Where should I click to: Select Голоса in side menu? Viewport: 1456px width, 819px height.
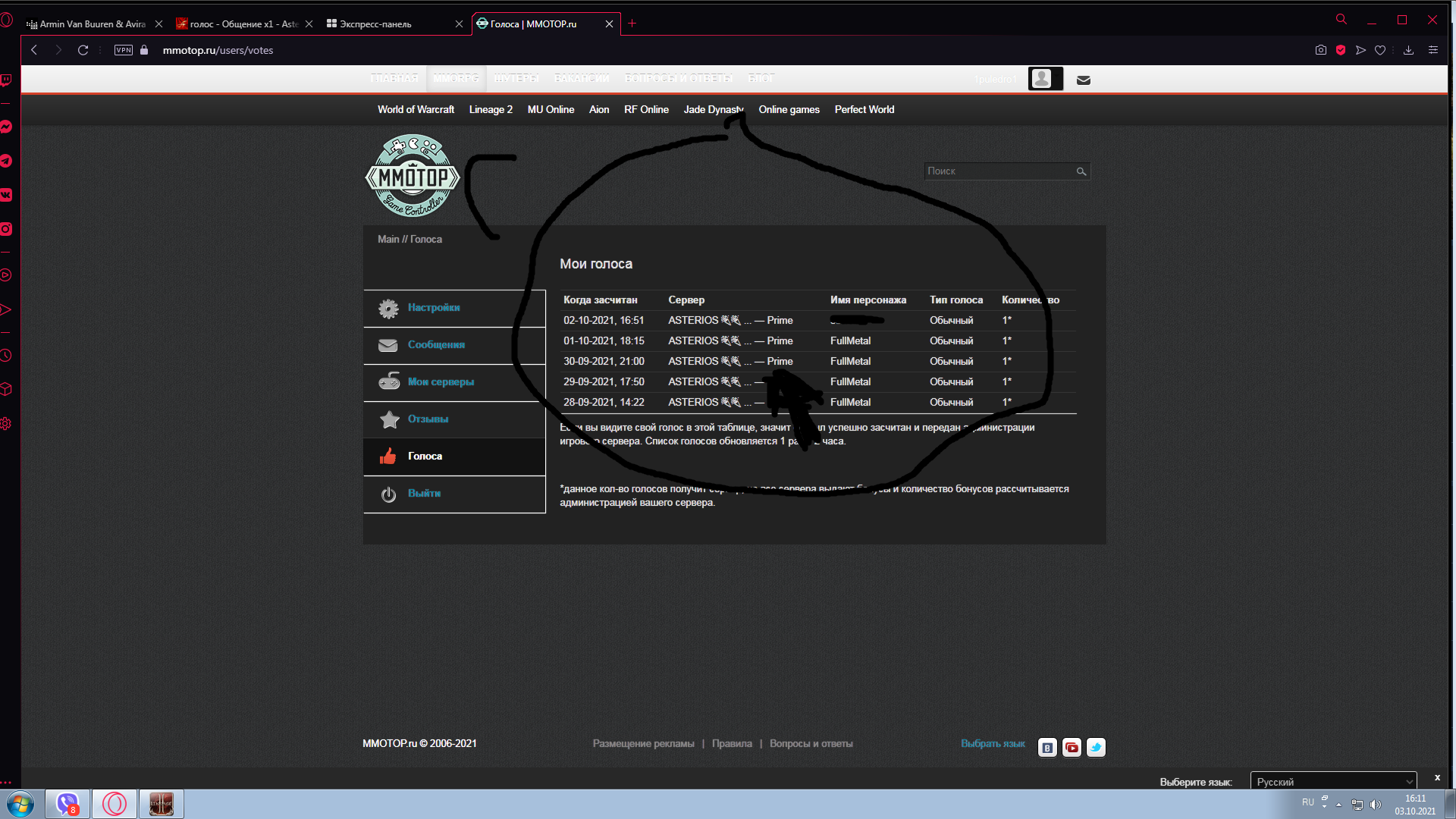[x=454, y=457]
